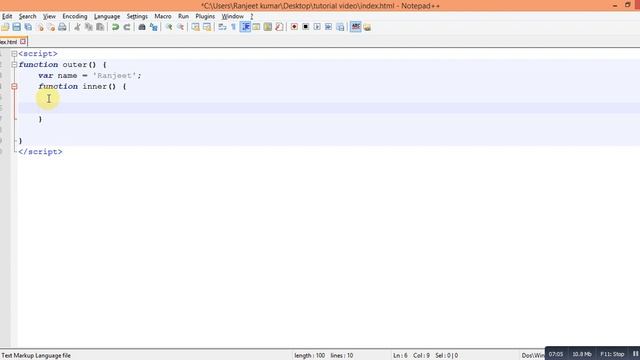Open the ? help menu

click(x=251, y=16)
